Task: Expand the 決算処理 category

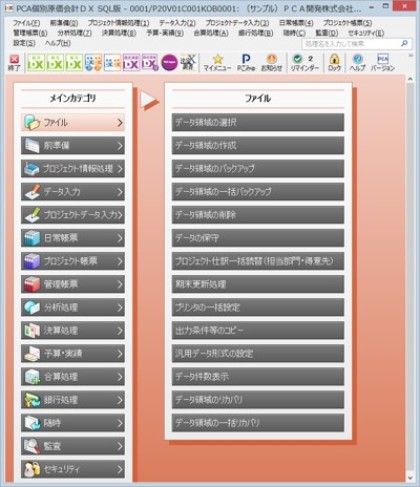Action: coord(73,330)
